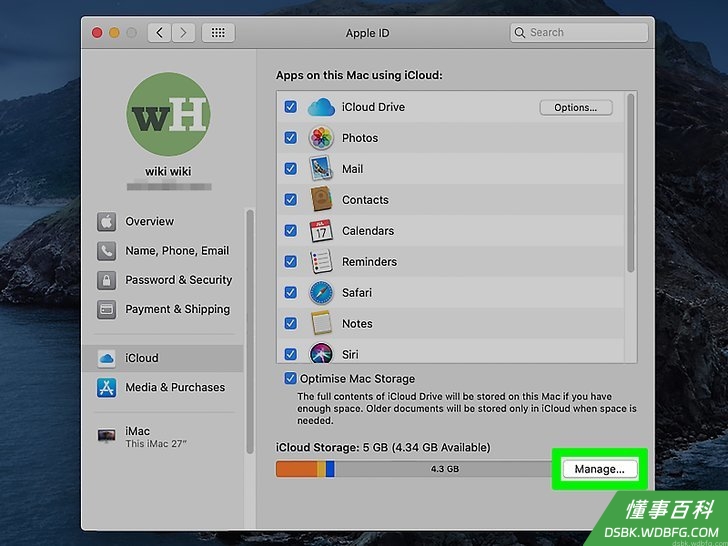Open Name, Phone, Email section

coord(163,251)
